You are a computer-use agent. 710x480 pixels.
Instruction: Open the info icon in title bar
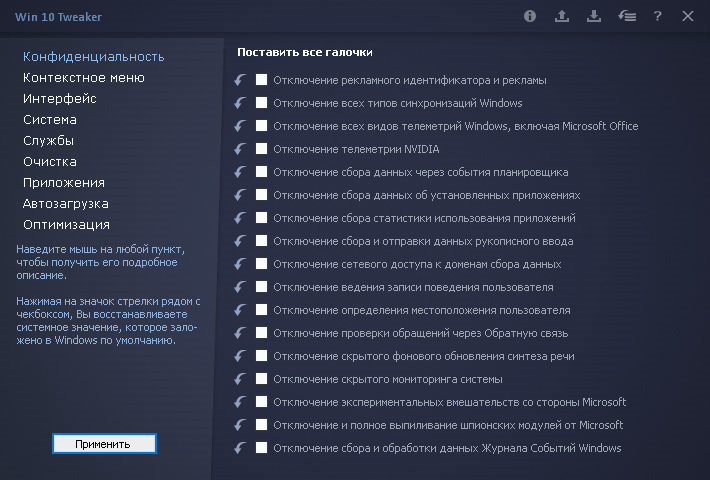[530, 16]
